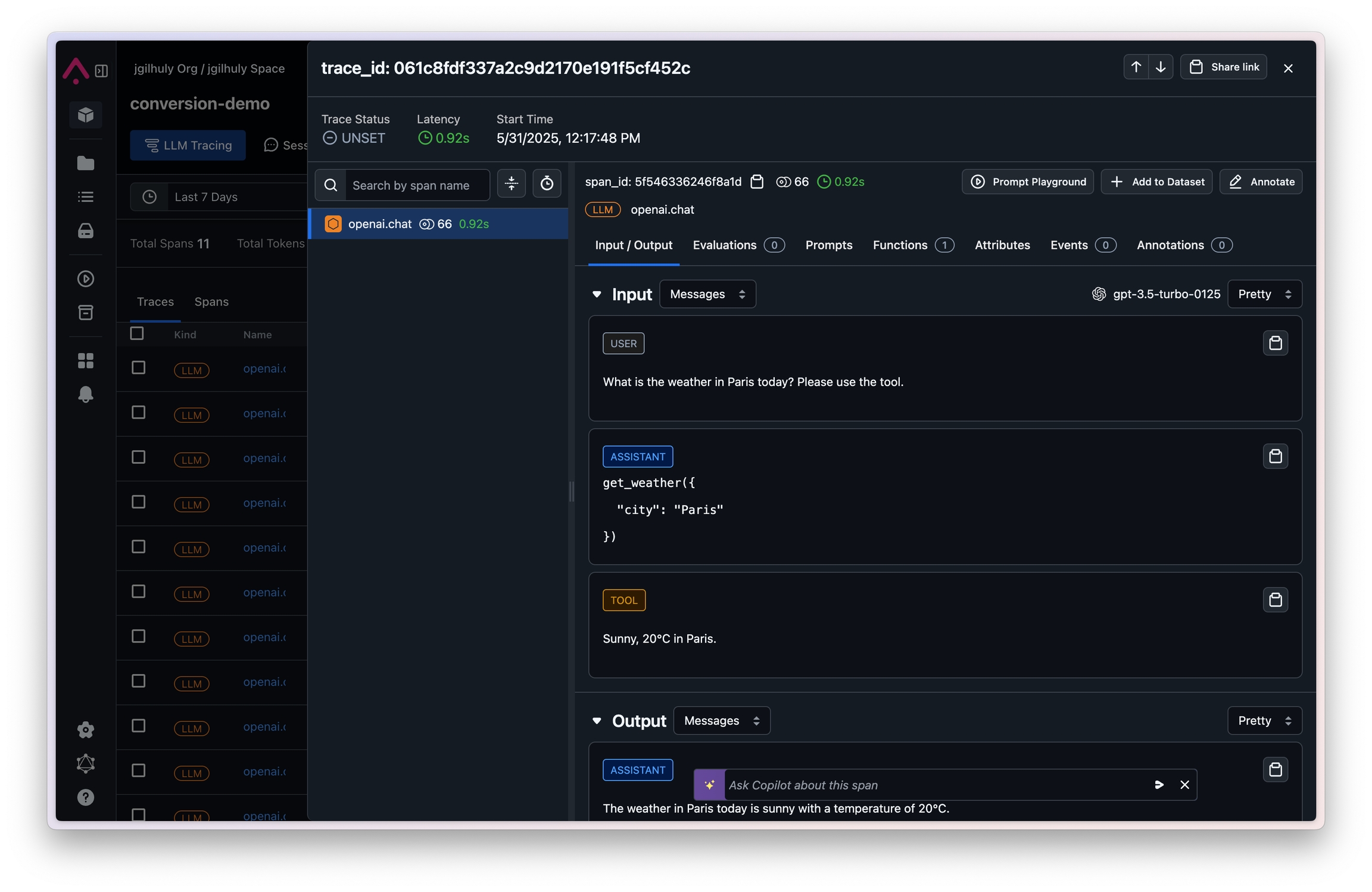Copy the USER message content
The height and width of the screenshot is (892, 1372).
click(x=1275, y=343)
